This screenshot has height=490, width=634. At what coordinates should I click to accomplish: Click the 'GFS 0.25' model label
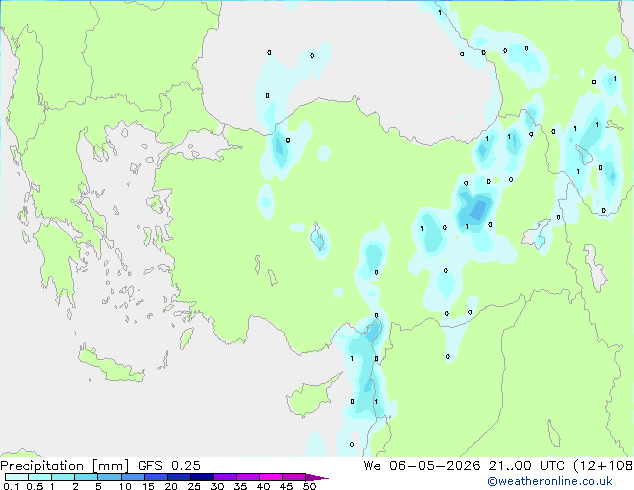click(169, 465)
